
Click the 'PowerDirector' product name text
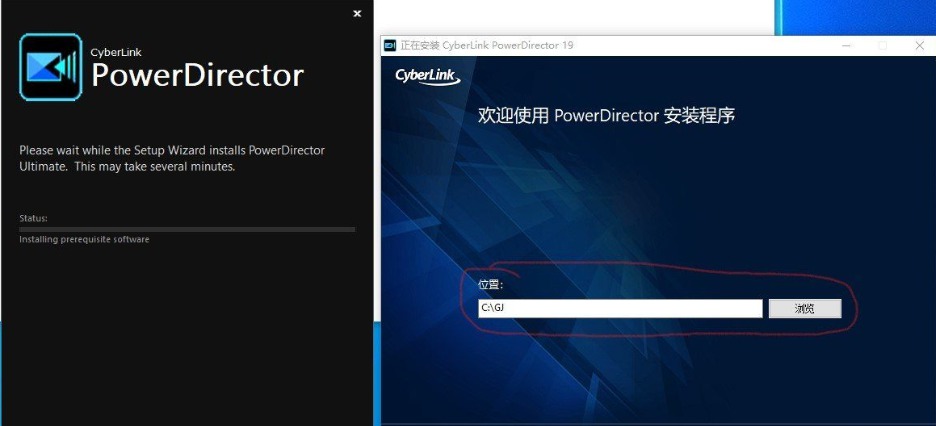(197, 75)
